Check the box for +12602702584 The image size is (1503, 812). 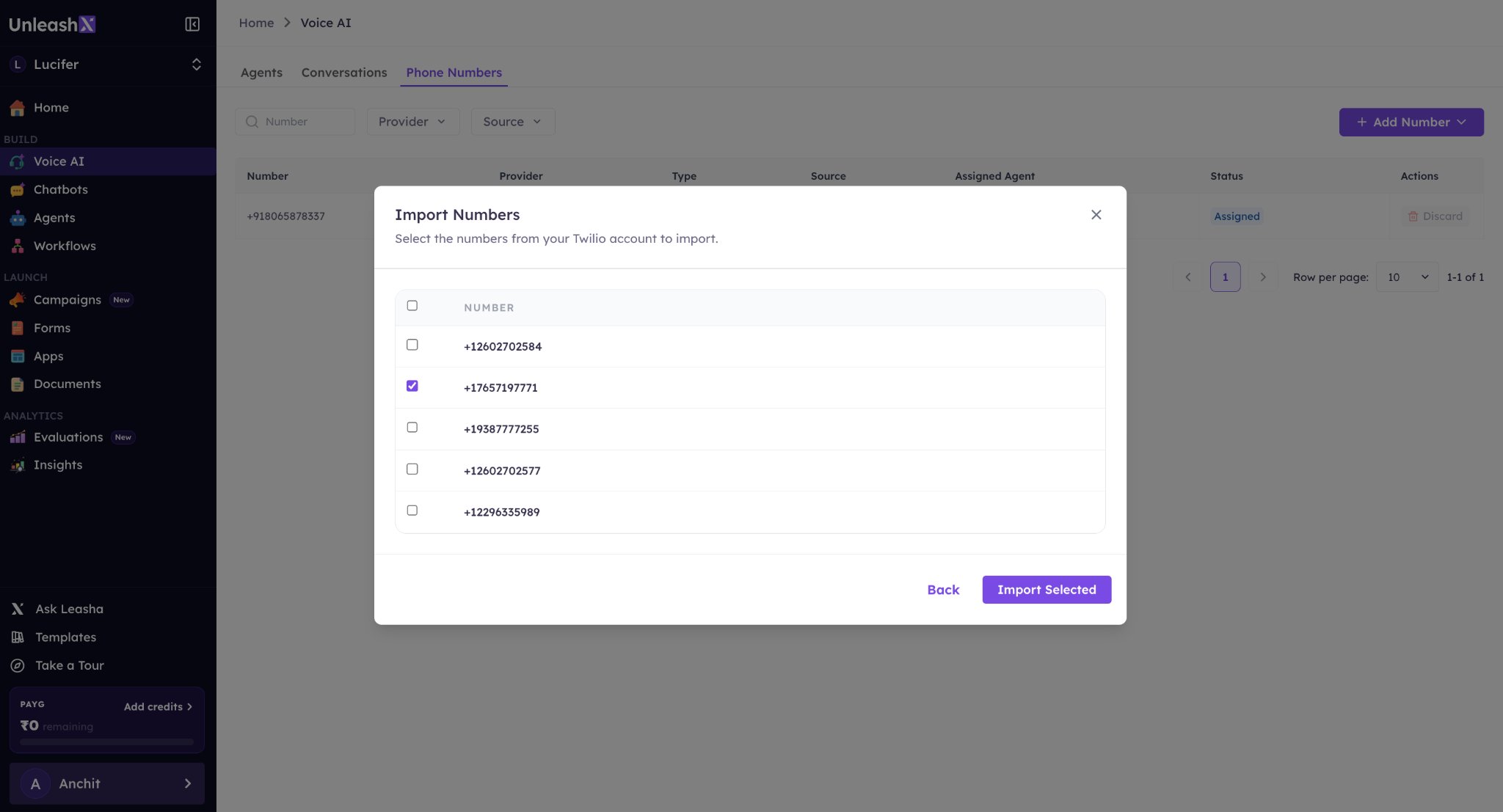(x=412, y=345)
